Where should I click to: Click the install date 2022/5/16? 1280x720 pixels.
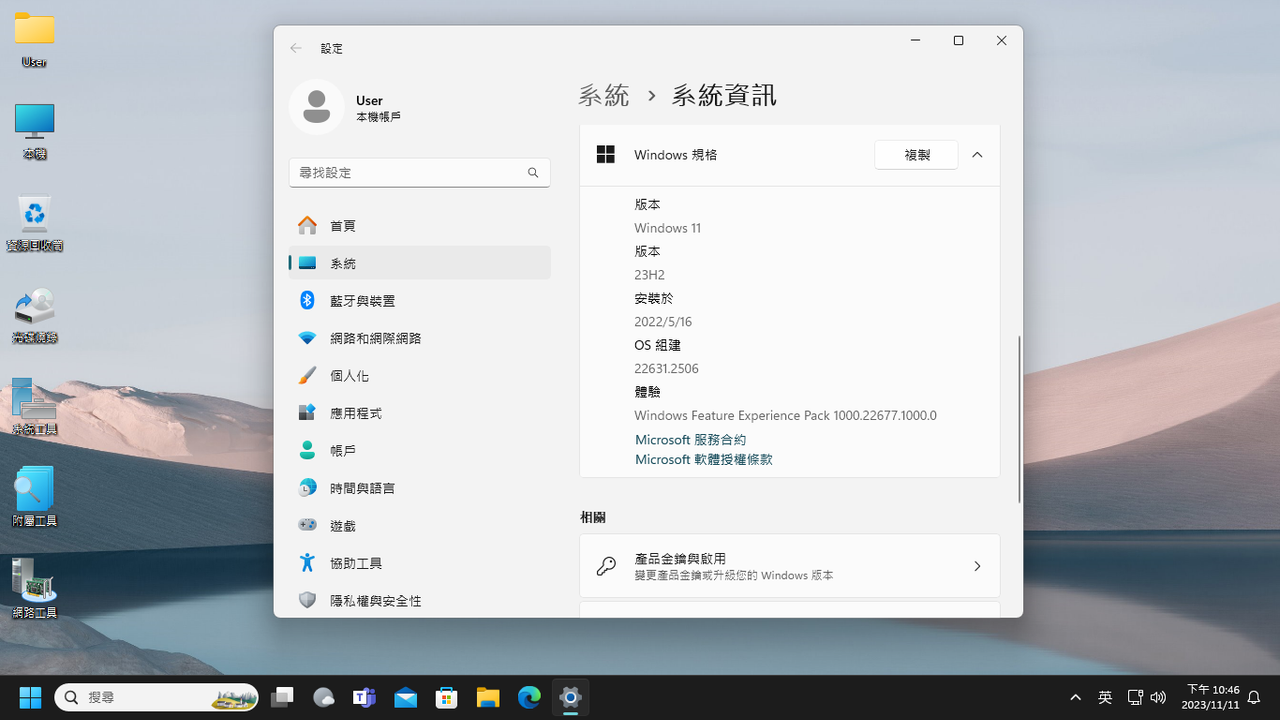pyautogui.click(x=663, y=322)
